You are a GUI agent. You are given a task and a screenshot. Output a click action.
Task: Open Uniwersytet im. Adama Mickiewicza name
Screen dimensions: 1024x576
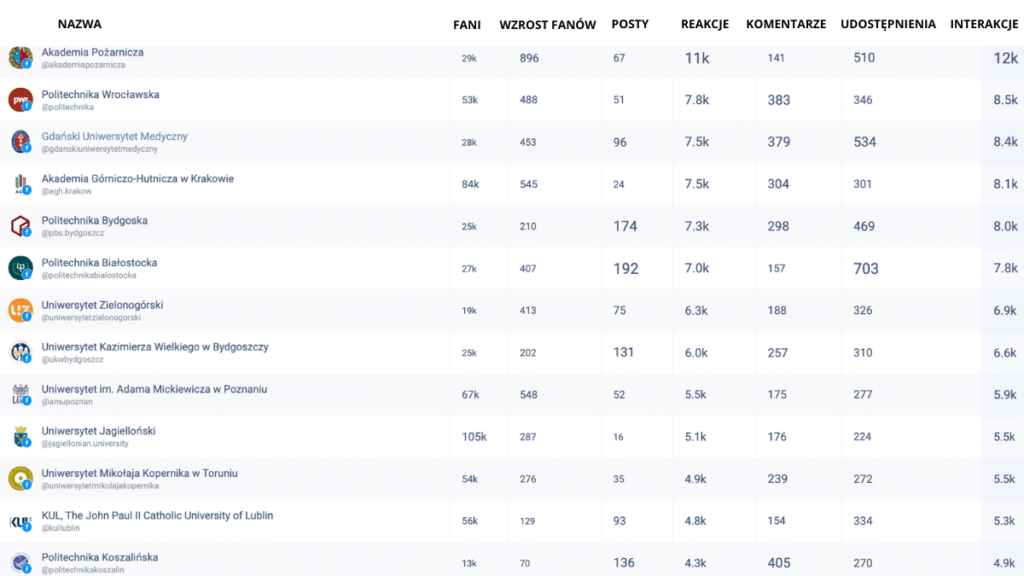point(154,389)
